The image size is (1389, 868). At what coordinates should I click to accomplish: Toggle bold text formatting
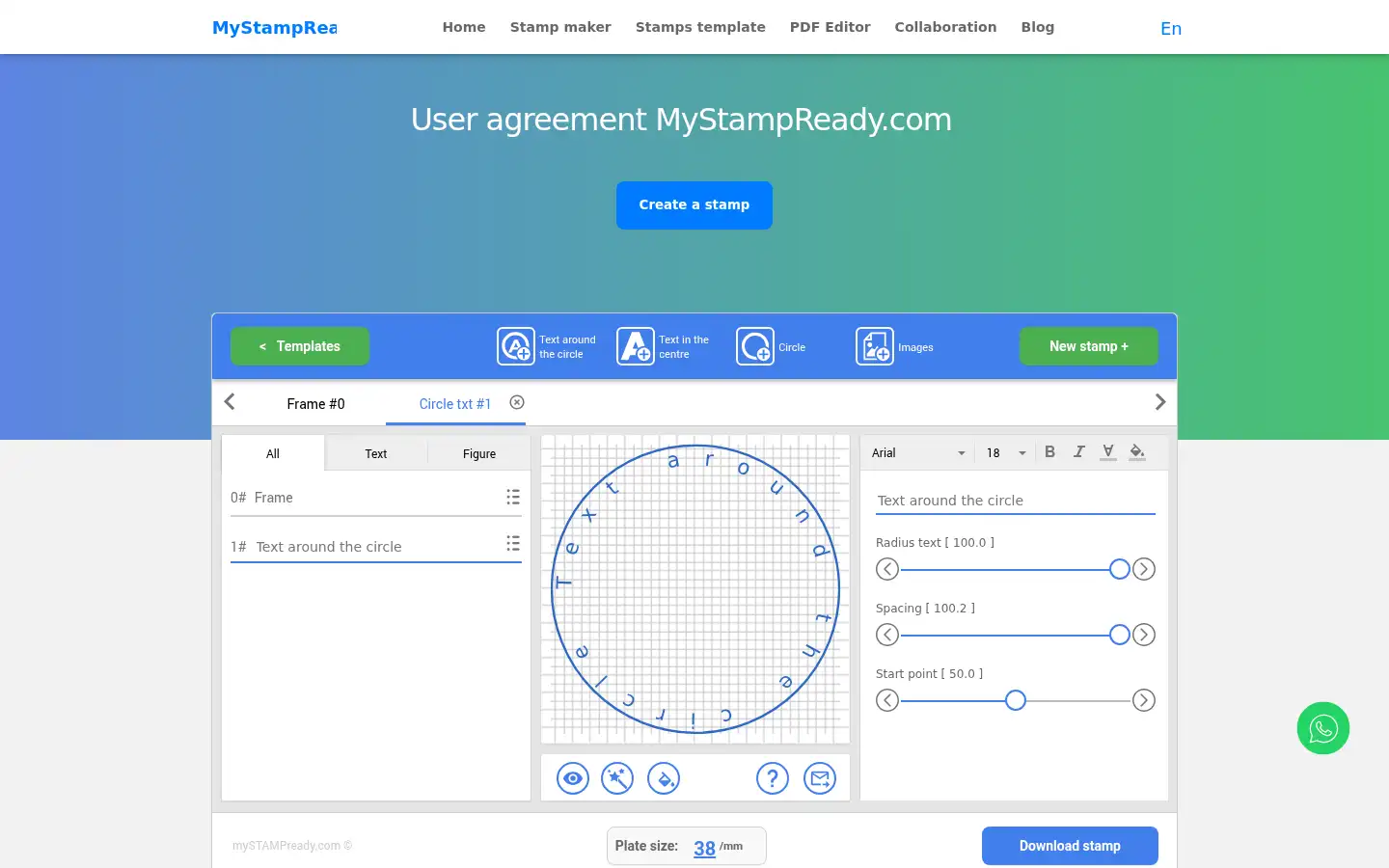[1050, 451]
